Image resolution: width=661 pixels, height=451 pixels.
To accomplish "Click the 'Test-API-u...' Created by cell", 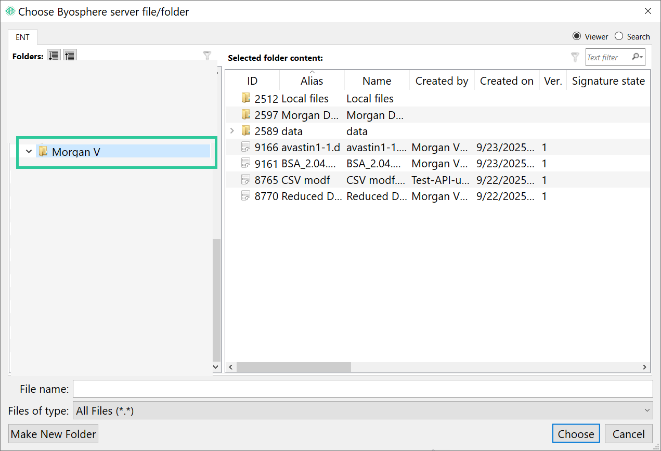I will [x=440, y=180].
